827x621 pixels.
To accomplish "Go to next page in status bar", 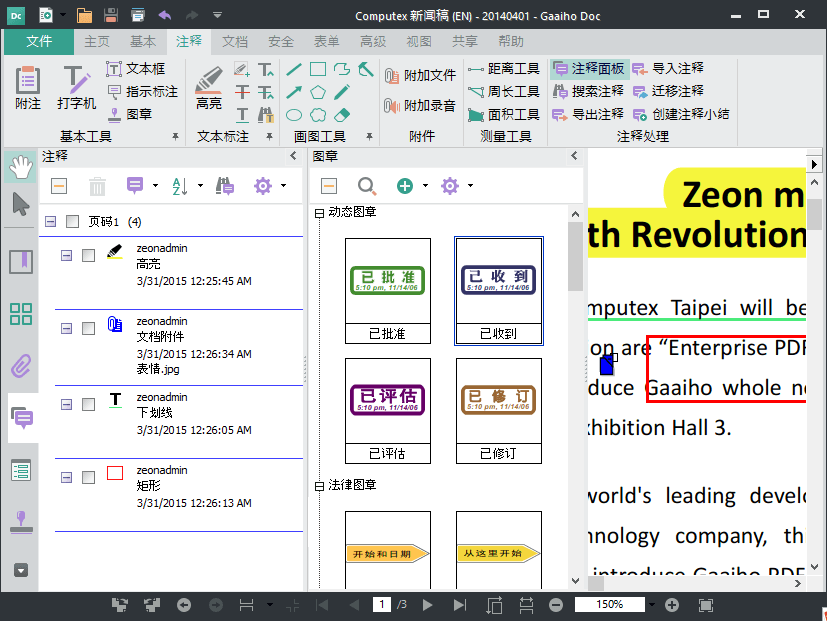I will 427,605.
